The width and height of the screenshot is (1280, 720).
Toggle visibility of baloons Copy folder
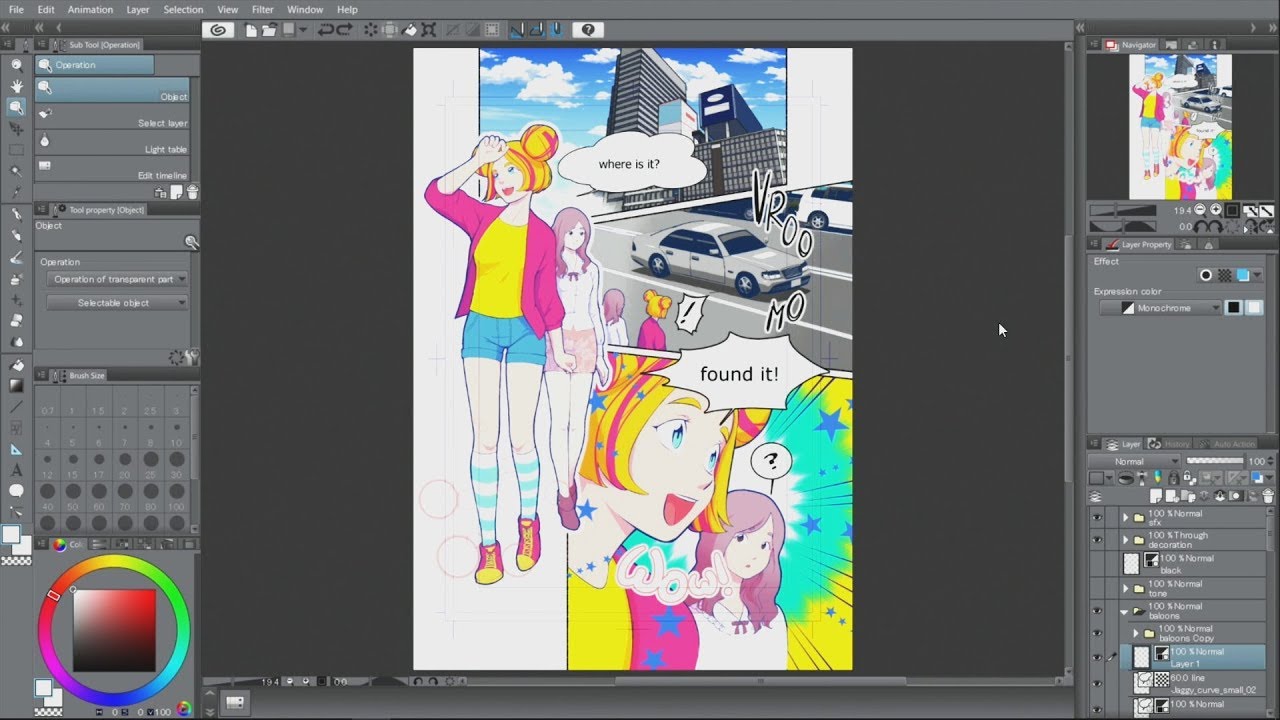1097,633
